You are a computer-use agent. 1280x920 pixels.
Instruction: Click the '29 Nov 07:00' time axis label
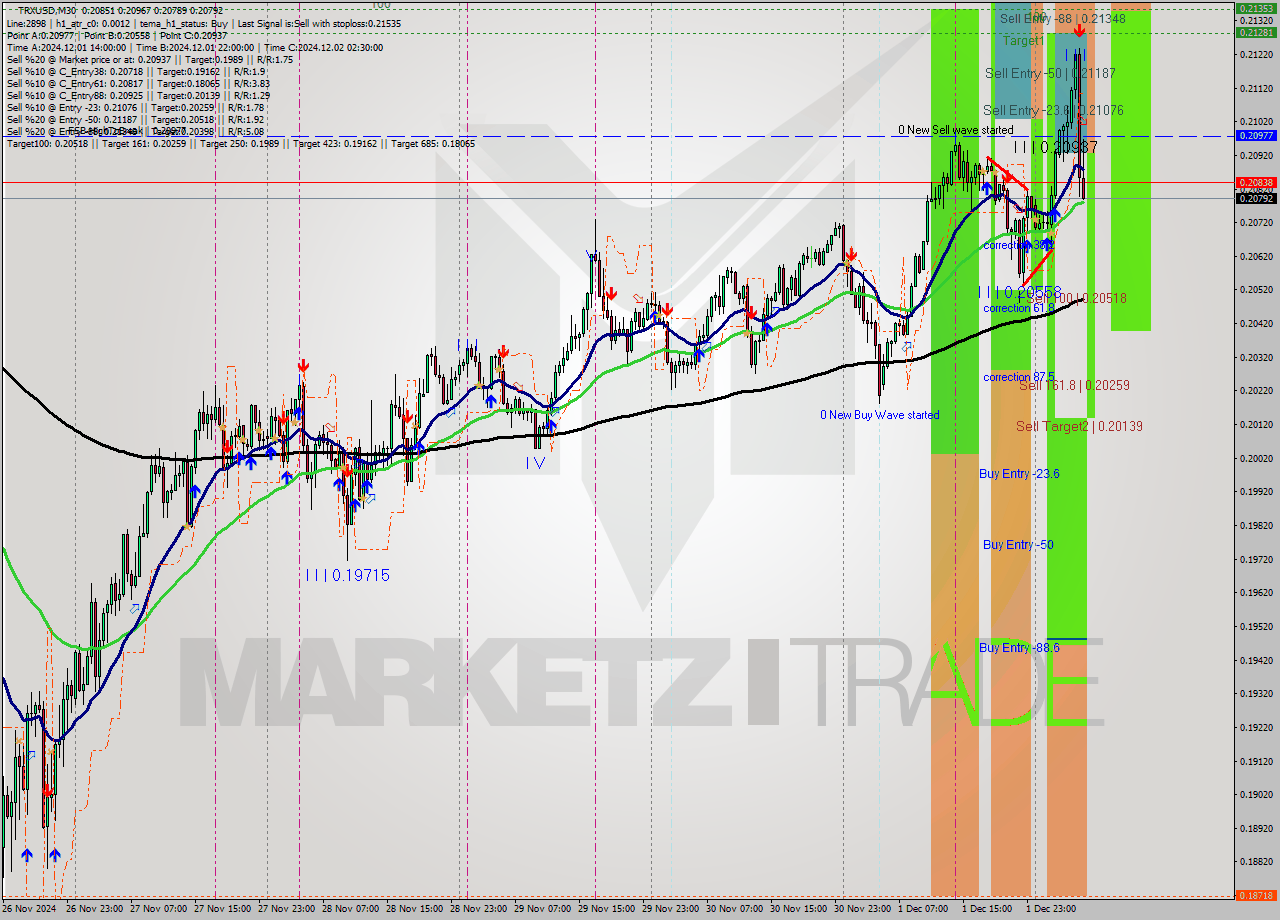pyautogui.click(x=545, y=909)
